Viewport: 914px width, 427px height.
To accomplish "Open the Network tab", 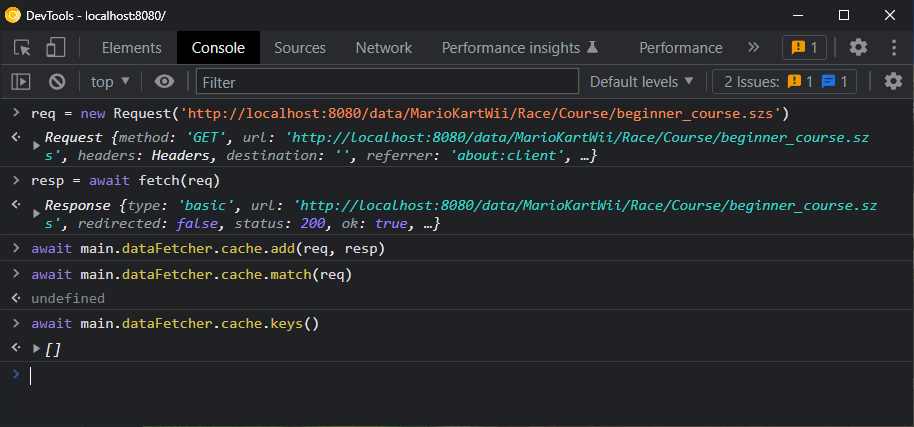I will pyautogui.click(x=384, y=48).
